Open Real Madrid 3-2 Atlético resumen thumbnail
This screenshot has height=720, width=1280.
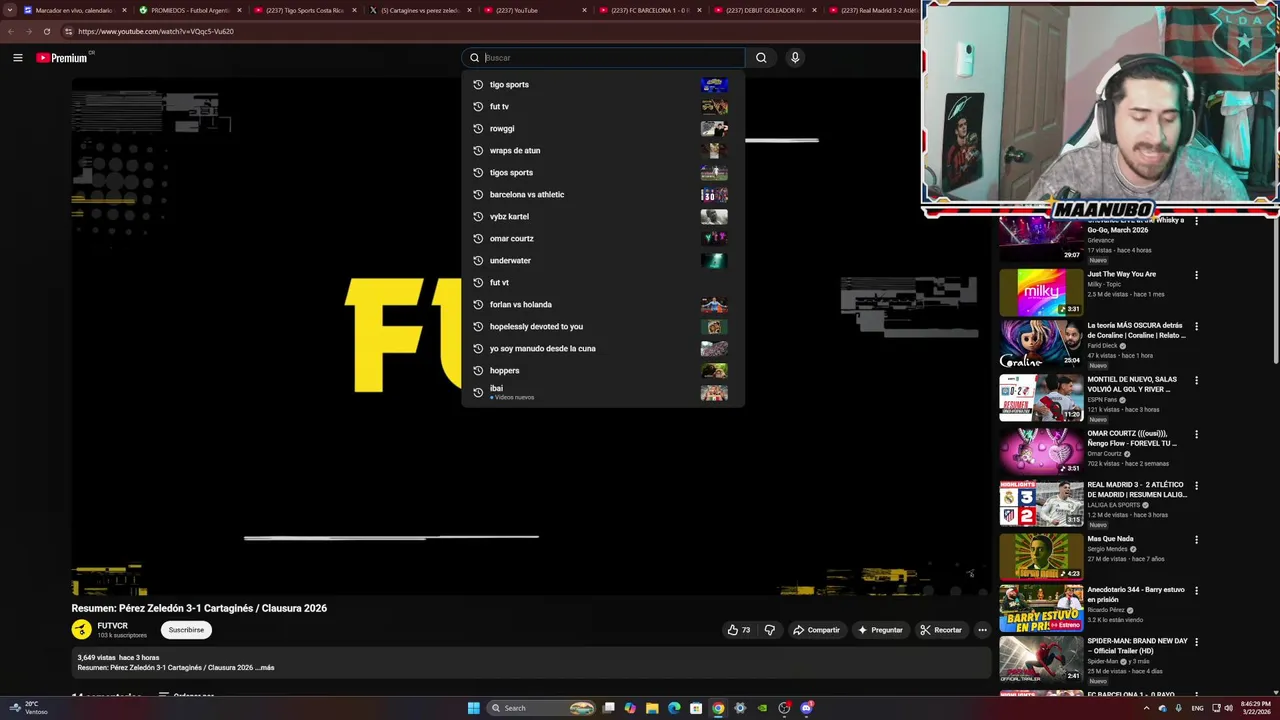(x=1041, y=503)
